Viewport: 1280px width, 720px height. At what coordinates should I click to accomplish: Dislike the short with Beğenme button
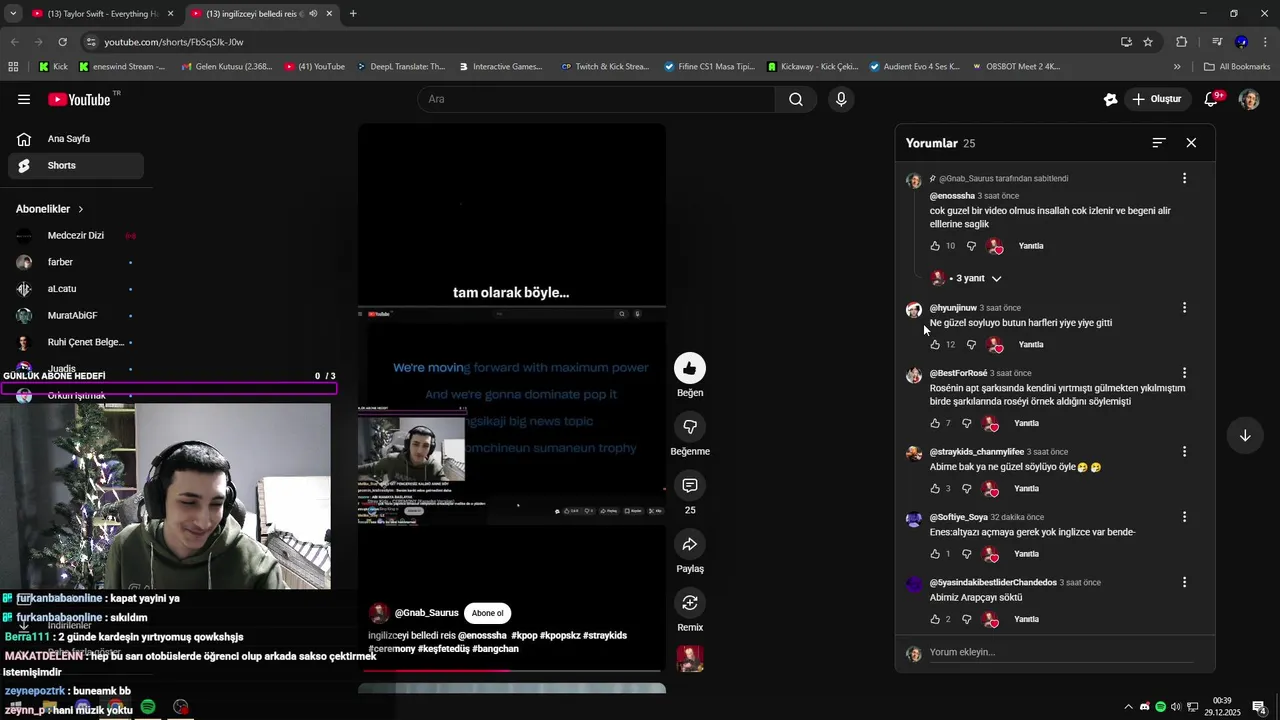pyautogui.click(x=690, y=427)
